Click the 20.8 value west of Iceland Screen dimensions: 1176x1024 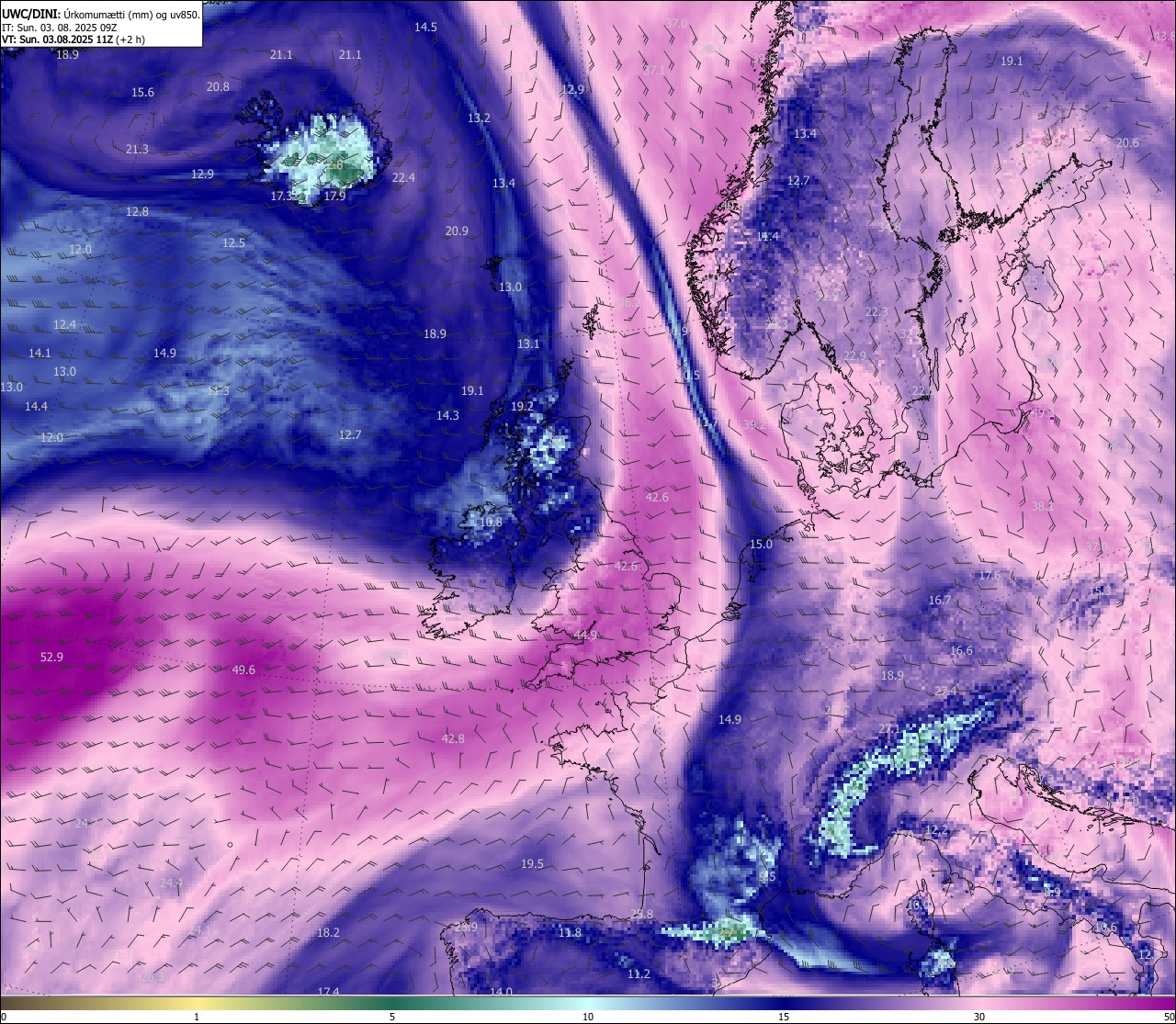(x=218, y=86)
